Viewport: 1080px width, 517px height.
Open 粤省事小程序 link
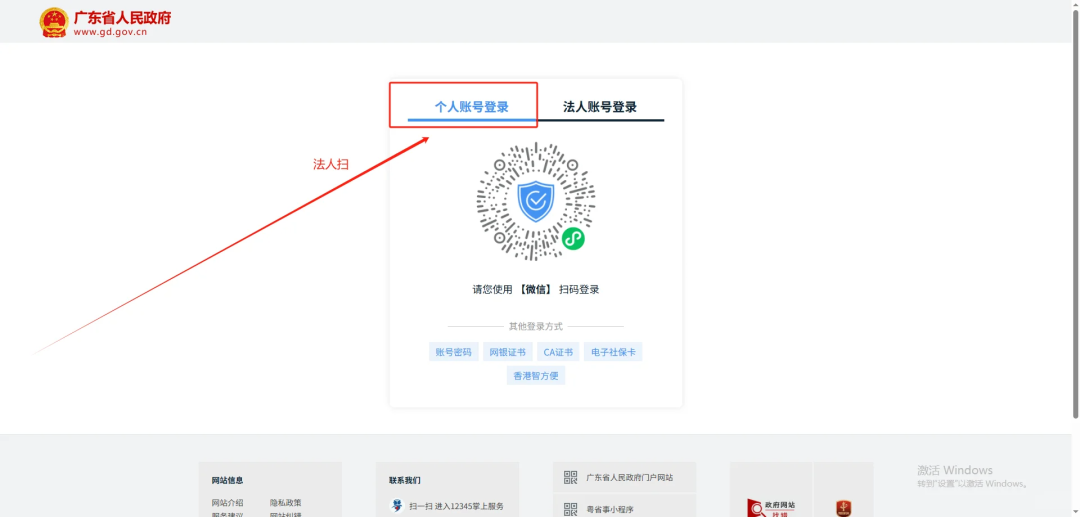tap(610, 509)
